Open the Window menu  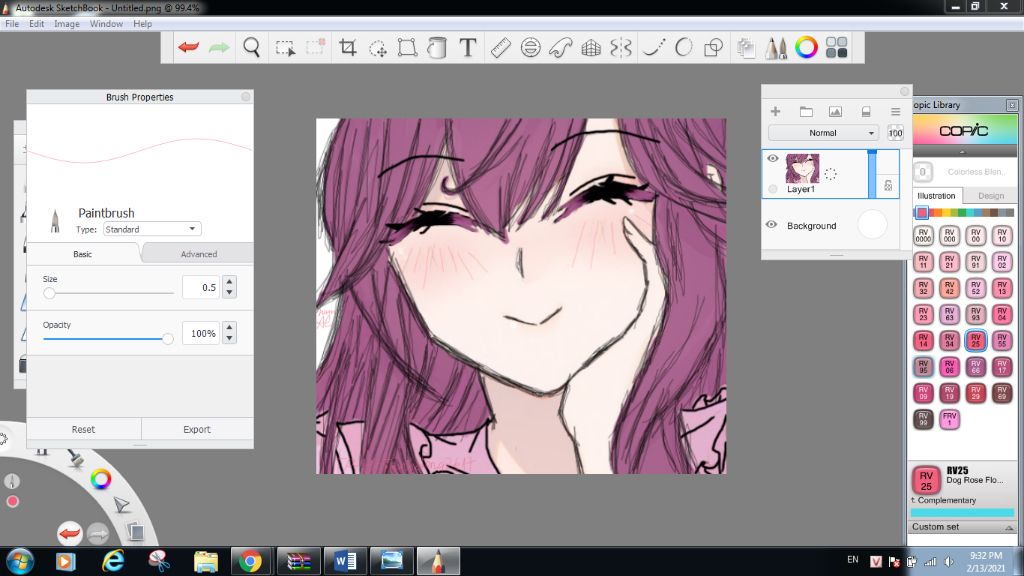106,24
